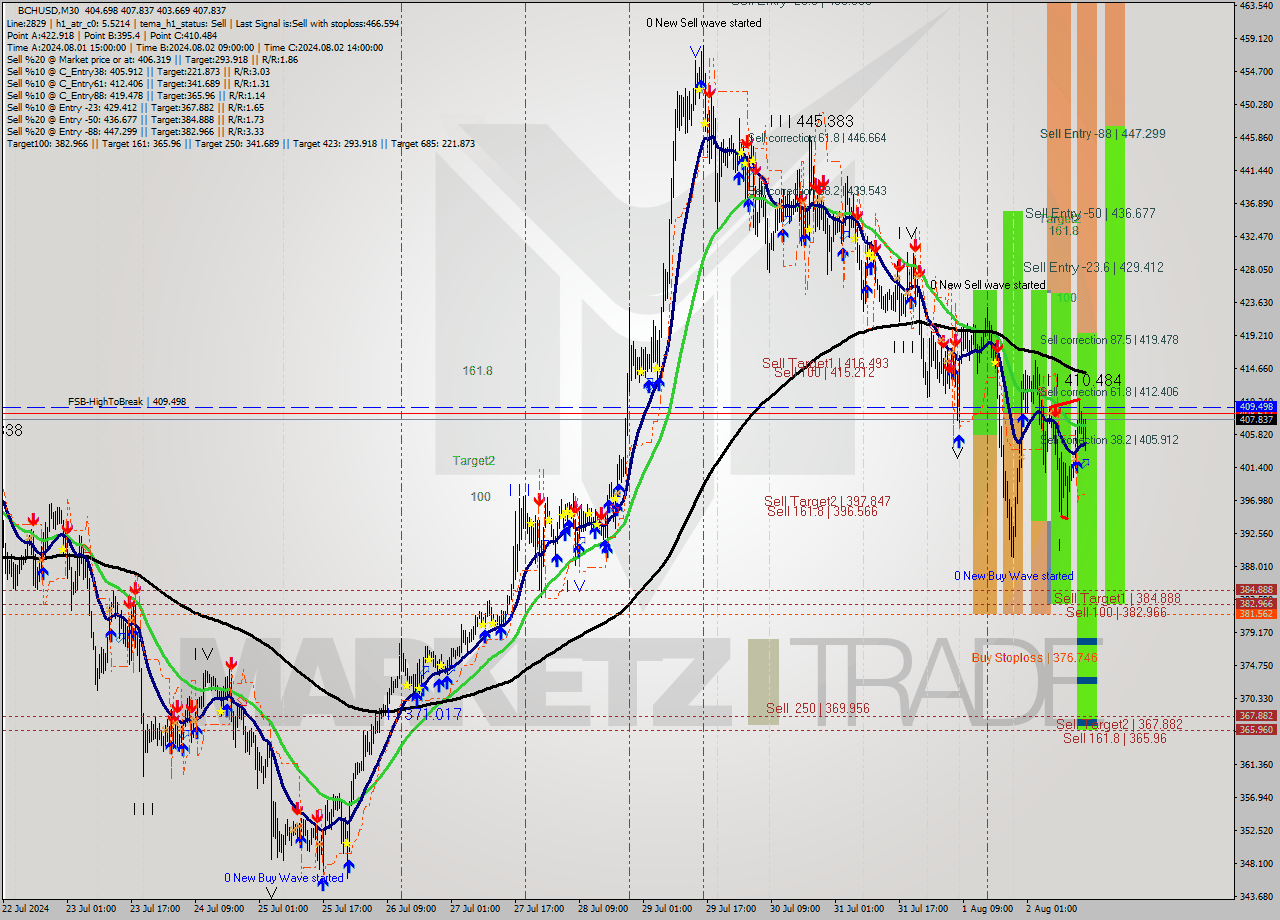
Task: Click the 'Sell correction 87.5 | 419.478' label
Action: (1109, 340)
